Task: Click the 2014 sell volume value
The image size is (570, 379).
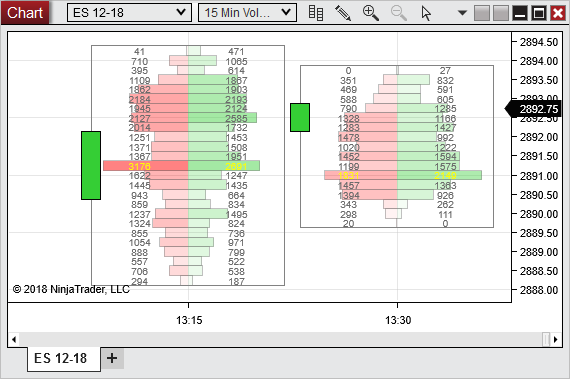Action: coord(140,128)
